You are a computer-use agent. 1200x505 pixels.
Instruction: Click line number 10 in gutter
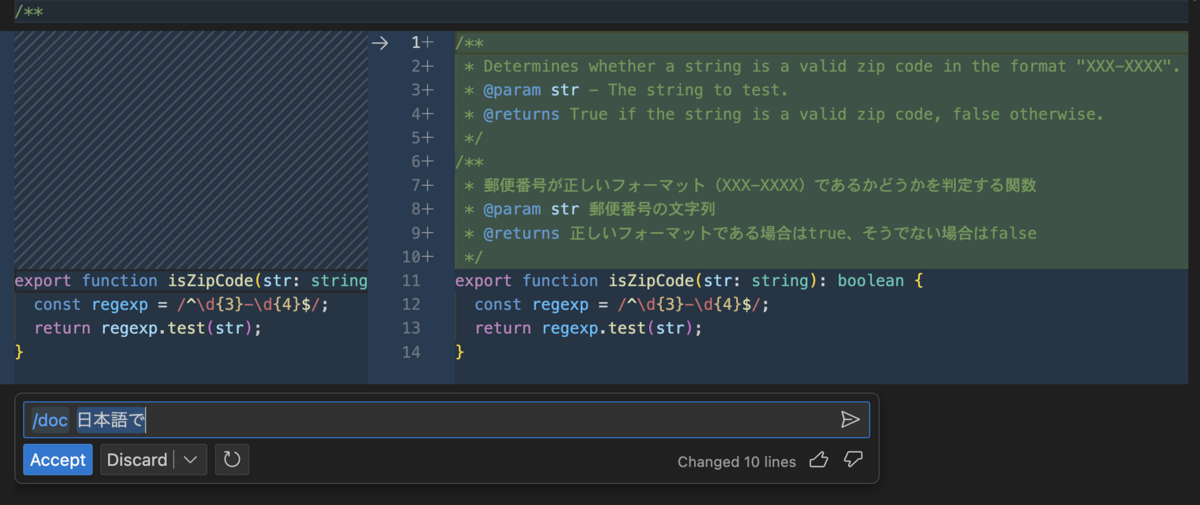[x=413, y=257]
